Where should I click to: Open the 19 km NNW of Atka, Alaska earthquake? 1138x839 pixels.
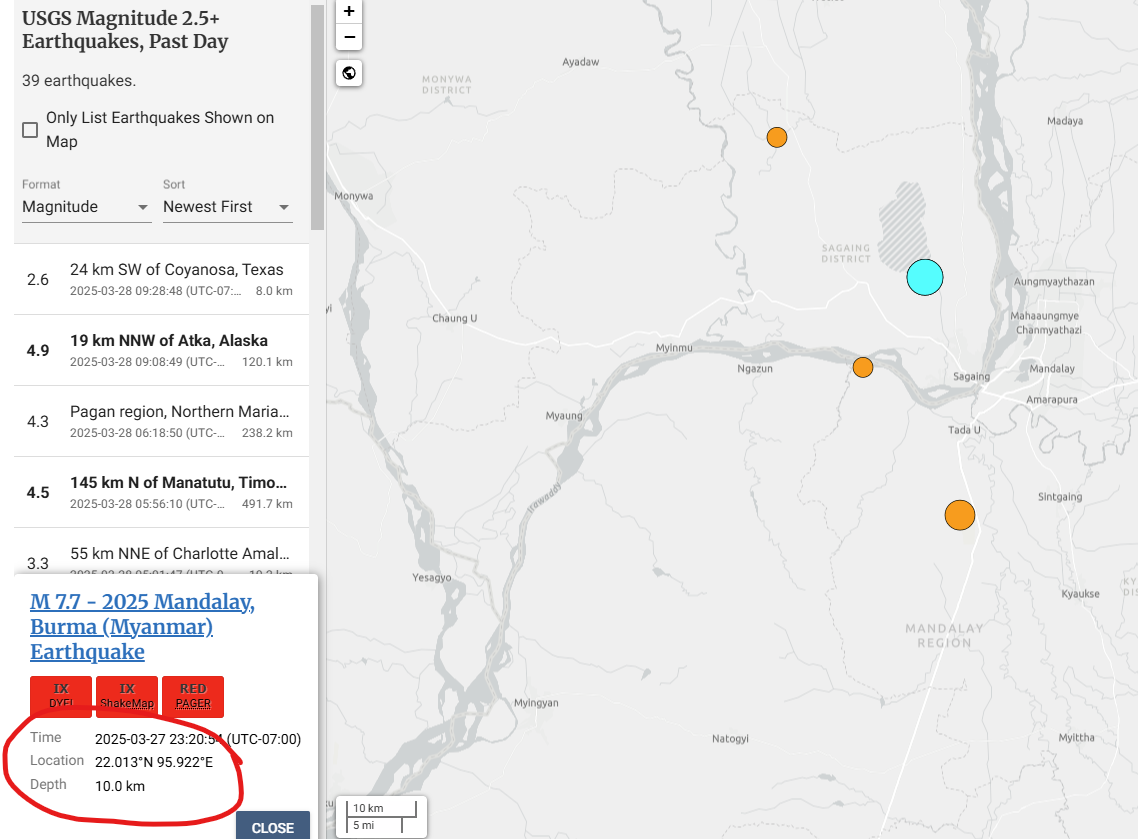(x=161, y=351)
